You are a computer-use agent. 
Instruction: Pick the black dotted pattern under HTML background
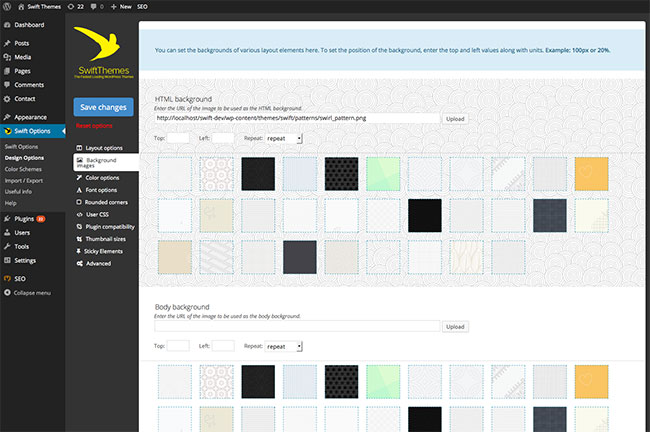click(x=341, y=174)
